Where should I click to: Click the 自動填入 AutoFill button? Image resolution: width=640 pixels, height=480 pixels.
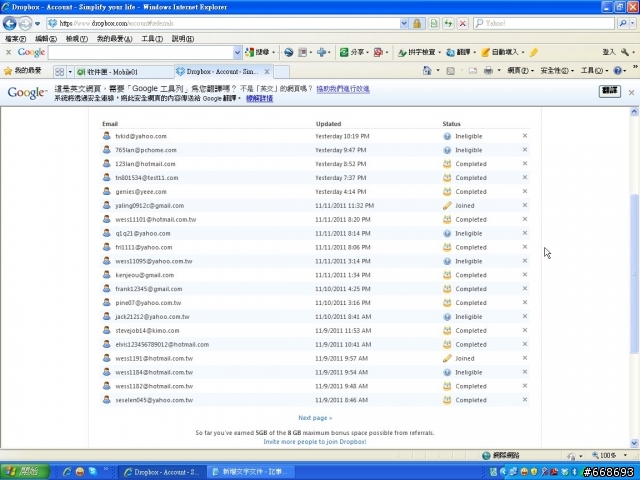point(502,52)
